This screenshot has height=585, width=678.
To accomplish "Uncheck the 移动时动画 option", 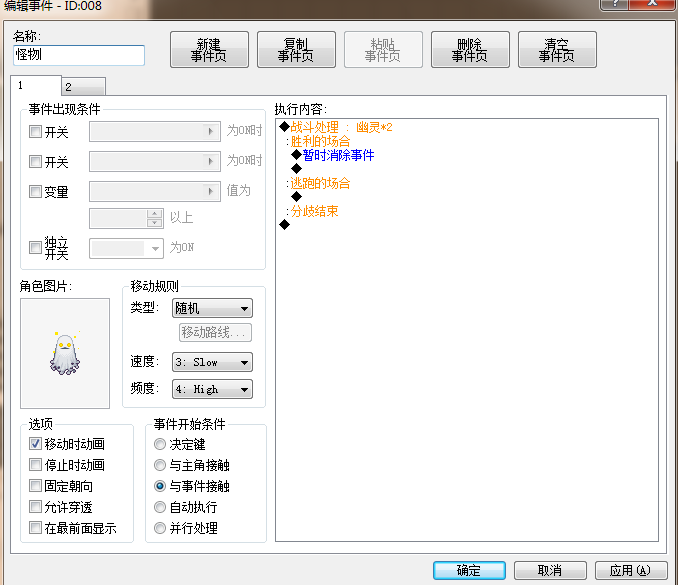I will coord(35,444).
